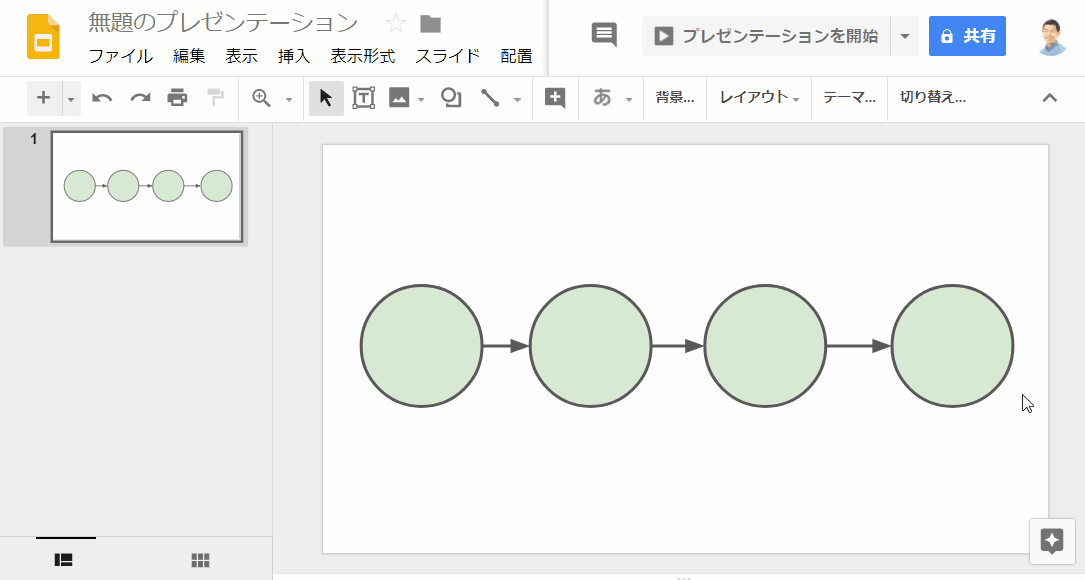Select the zoom tool
This screenshot has height=580, width=1085.
[x=262, y=98]
